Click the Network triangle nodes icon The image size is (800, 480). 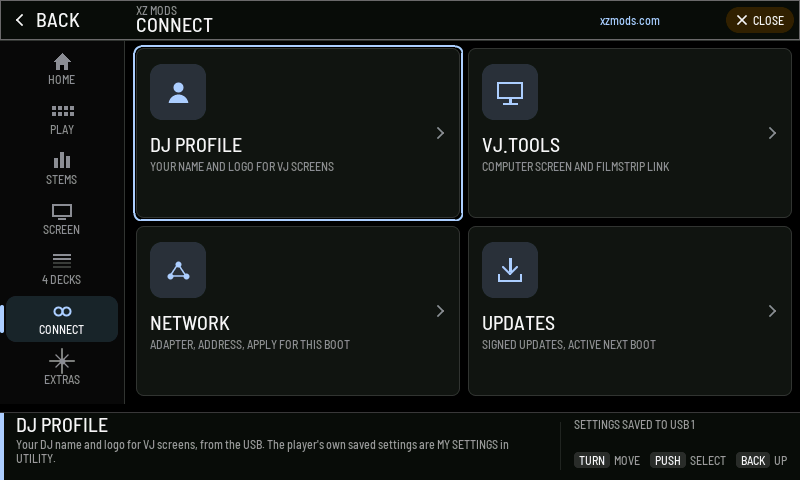point(178,270)
